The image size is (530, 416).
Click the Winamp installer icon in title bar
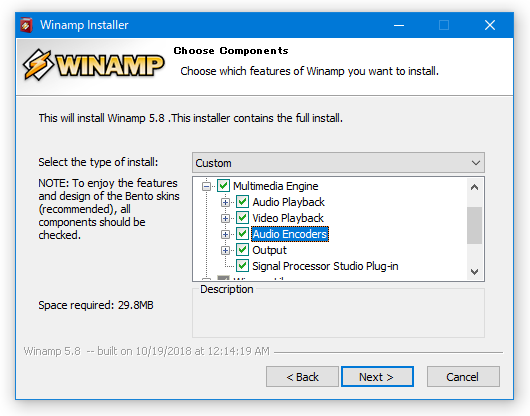click(x=26, y=25)
